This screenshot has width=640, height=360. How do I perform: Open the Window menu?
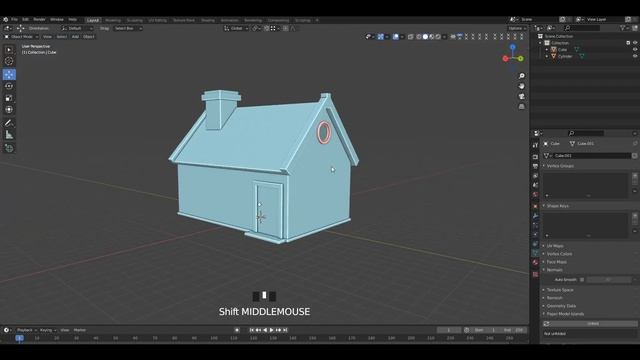[x=57, y=20]
